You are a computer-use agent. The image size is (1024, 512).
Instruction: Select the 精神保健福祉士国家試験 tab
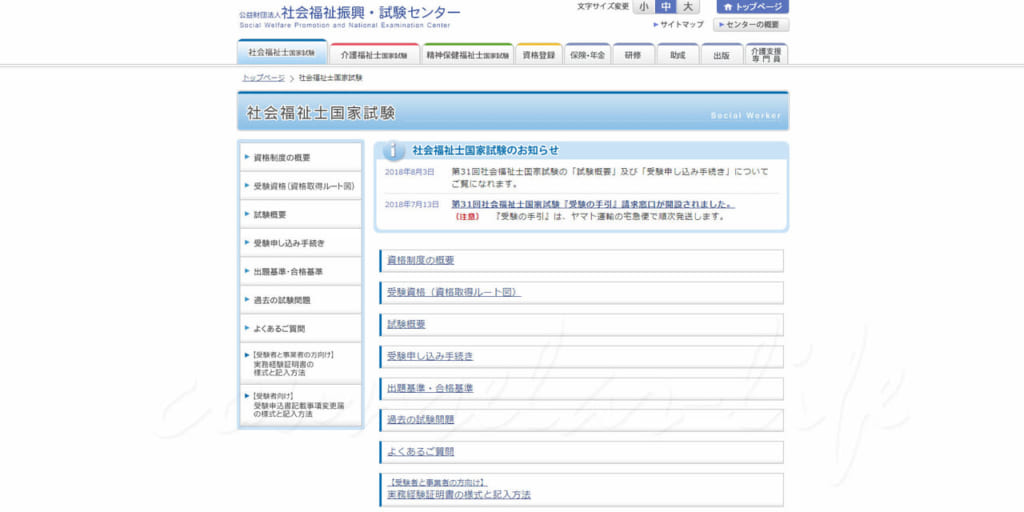click(x=468, y=55)
